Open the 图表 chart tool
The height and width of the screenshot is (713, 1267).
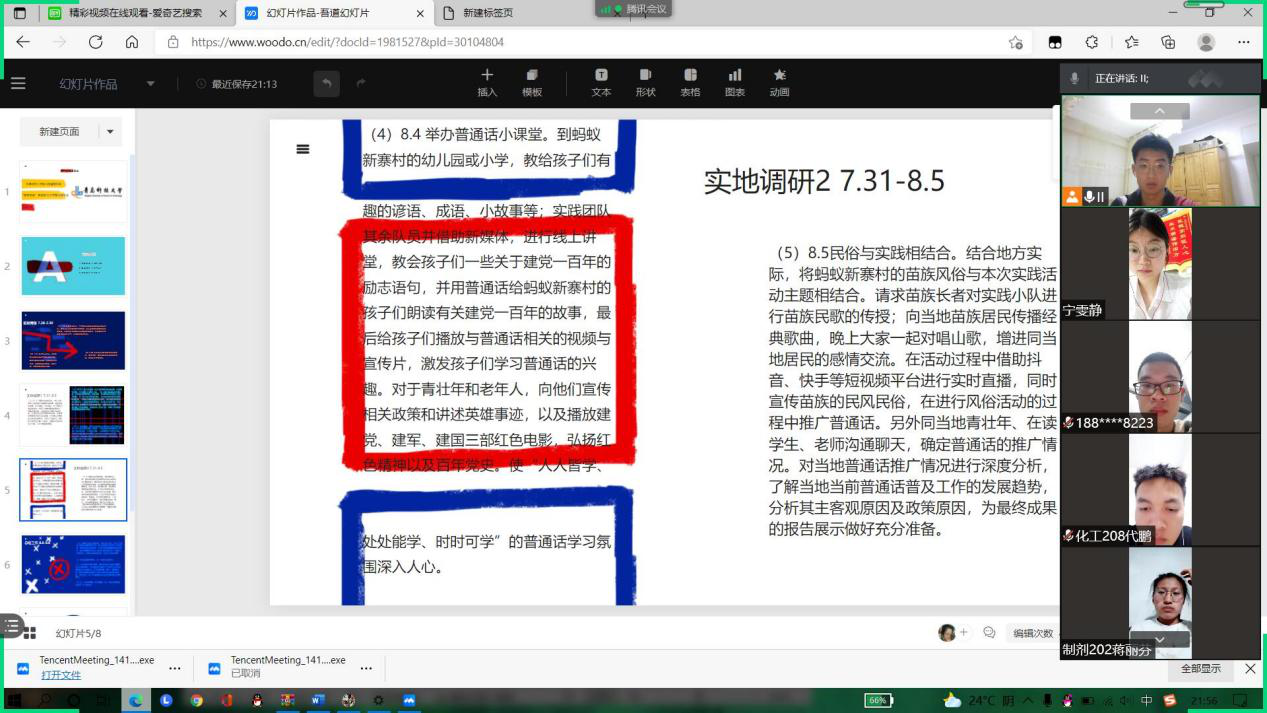(735, 76)
